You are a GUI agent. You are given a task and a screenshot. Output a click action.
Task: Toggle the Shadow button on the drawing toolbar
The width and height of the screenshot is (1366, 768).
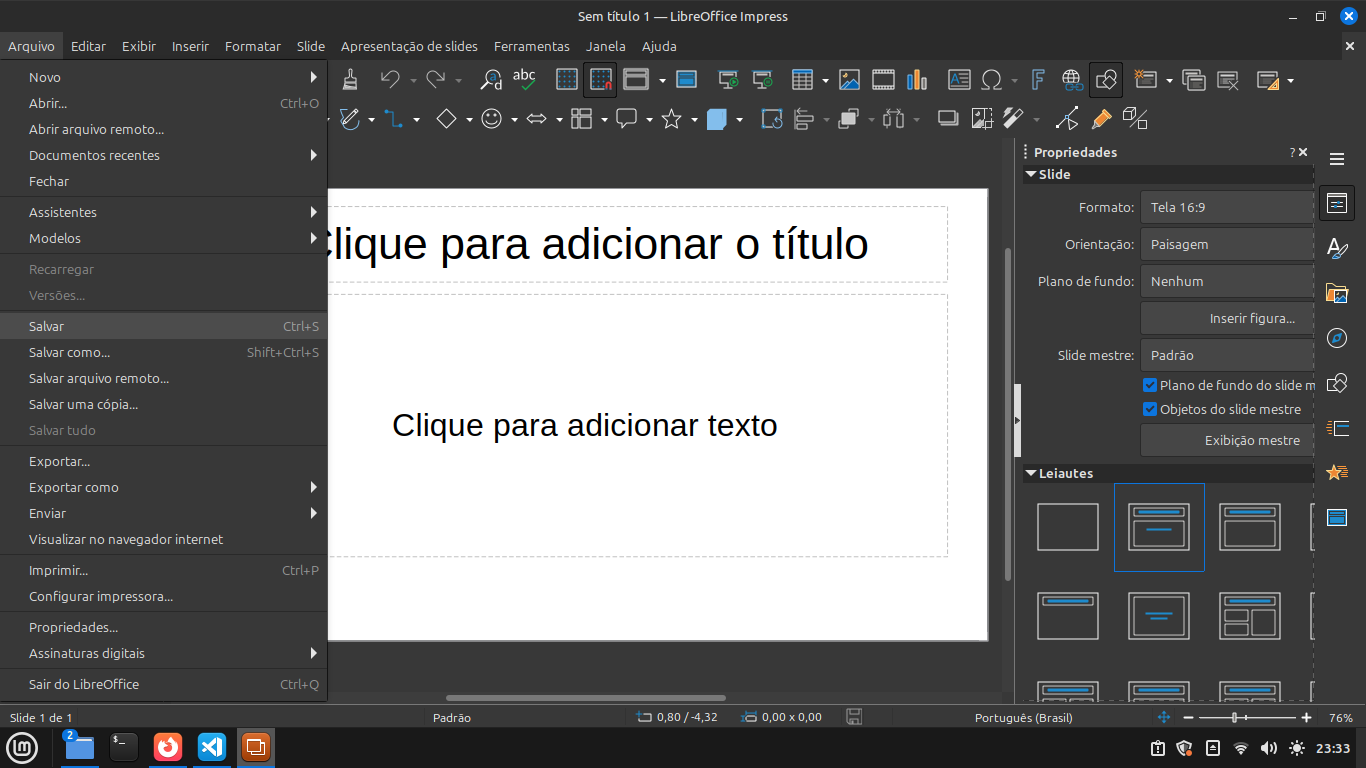947,119
